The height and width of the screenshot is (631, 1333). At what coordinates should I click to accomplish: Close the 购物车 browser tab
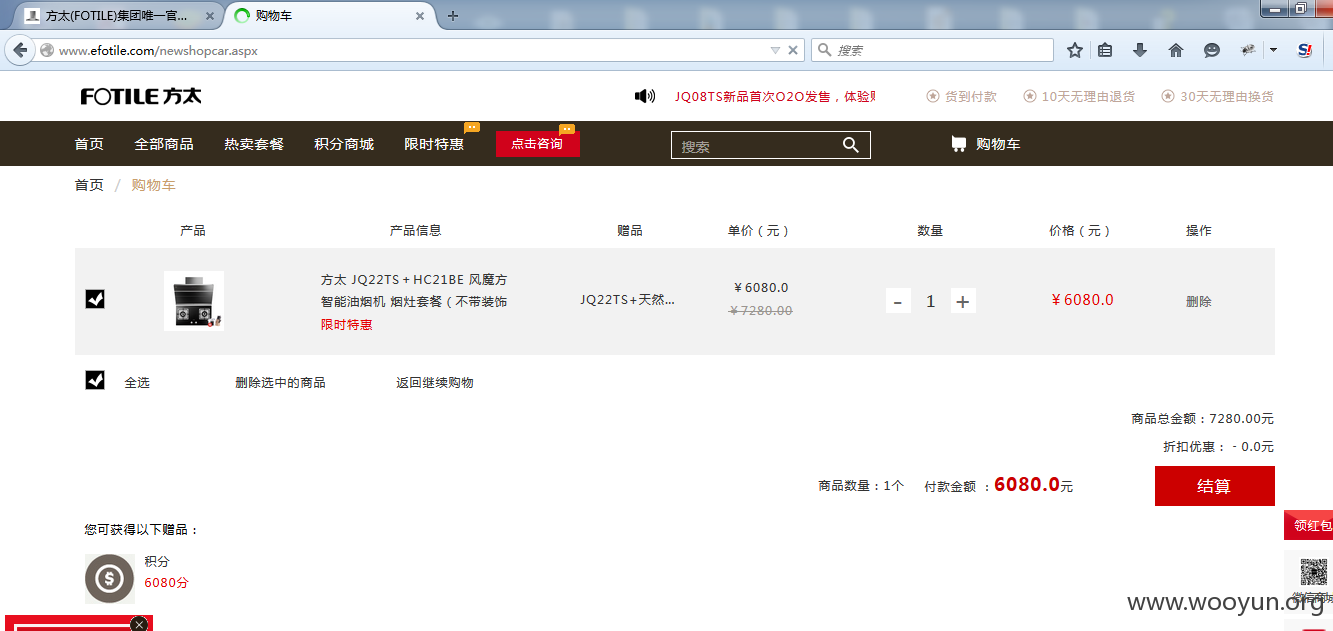coord(420,16)
